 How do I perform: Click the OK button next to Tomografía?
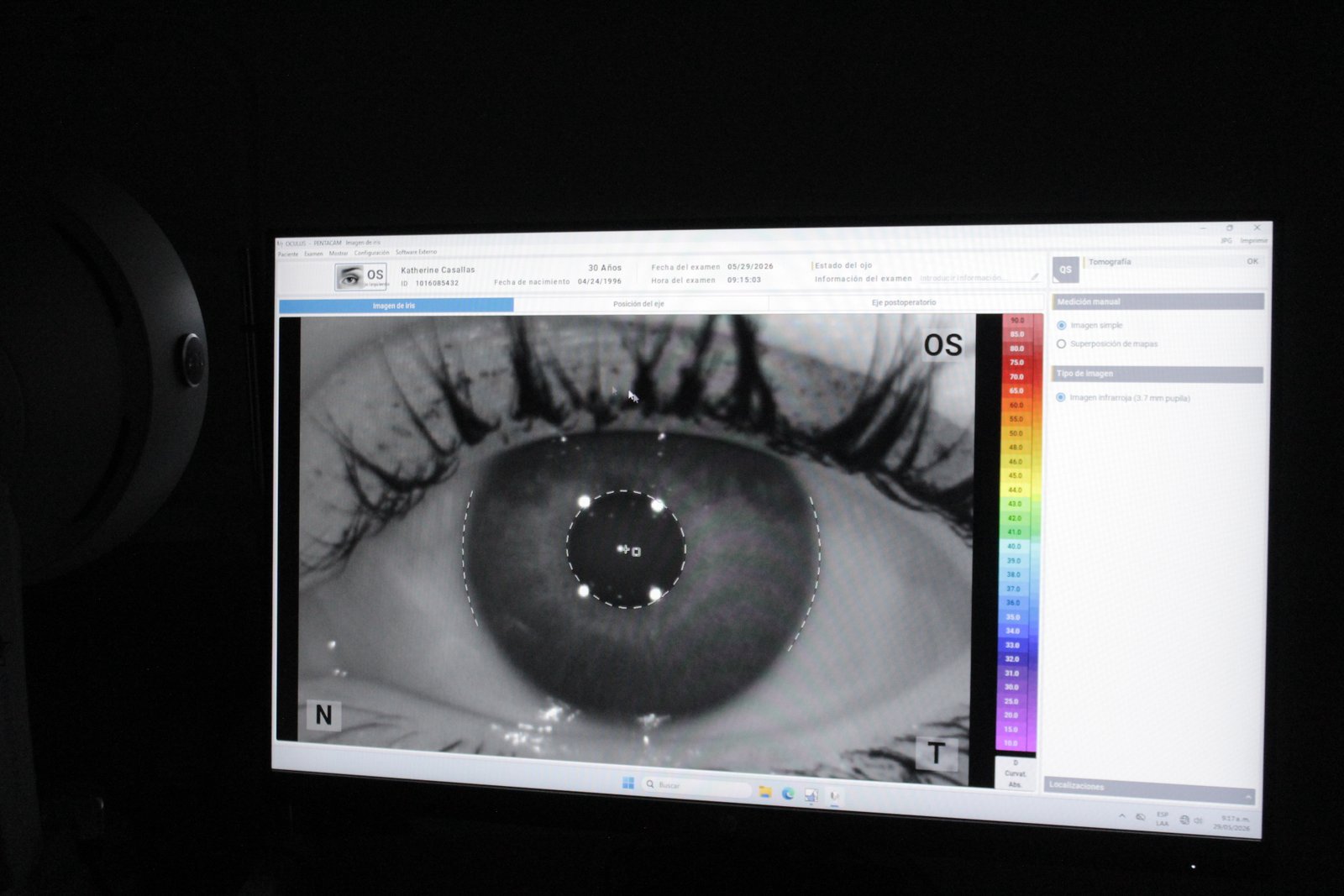coord(1252,261)
